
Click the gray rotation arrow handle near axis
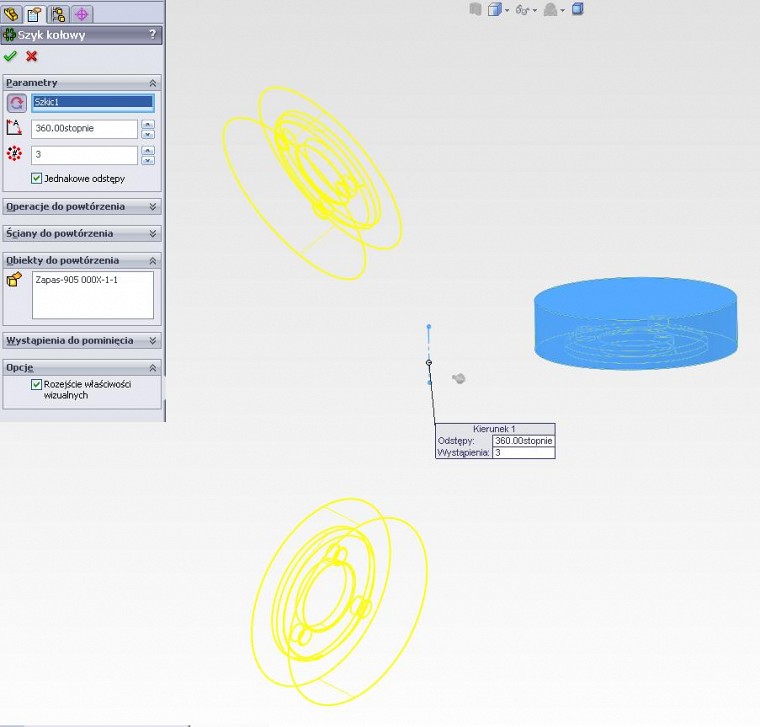459,378
